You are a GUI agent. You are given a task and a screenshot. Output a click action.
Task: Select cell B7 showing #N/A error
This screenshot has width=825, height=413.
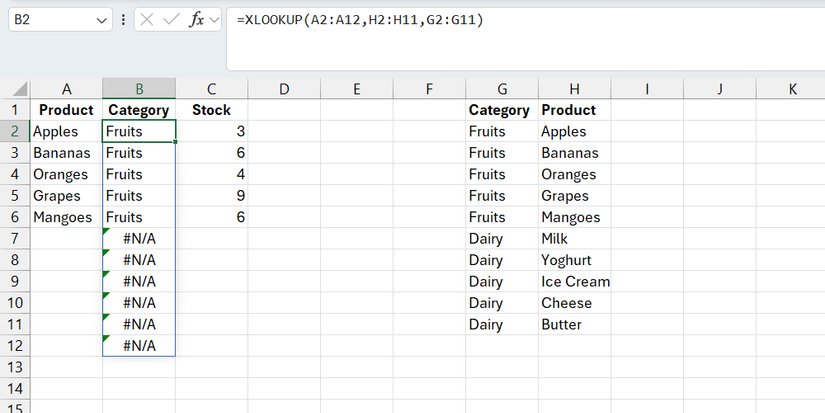click(x=139, y=238)
